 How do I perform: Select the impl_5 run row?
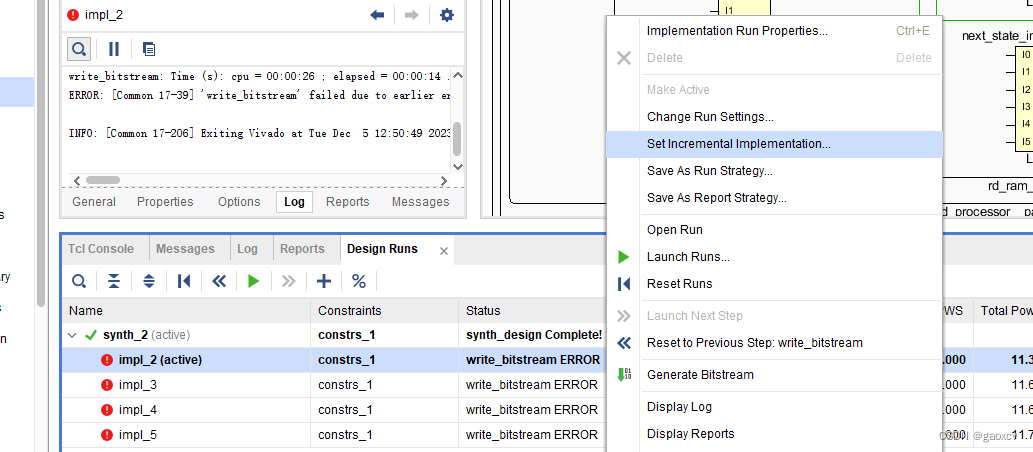coord(335,435)
